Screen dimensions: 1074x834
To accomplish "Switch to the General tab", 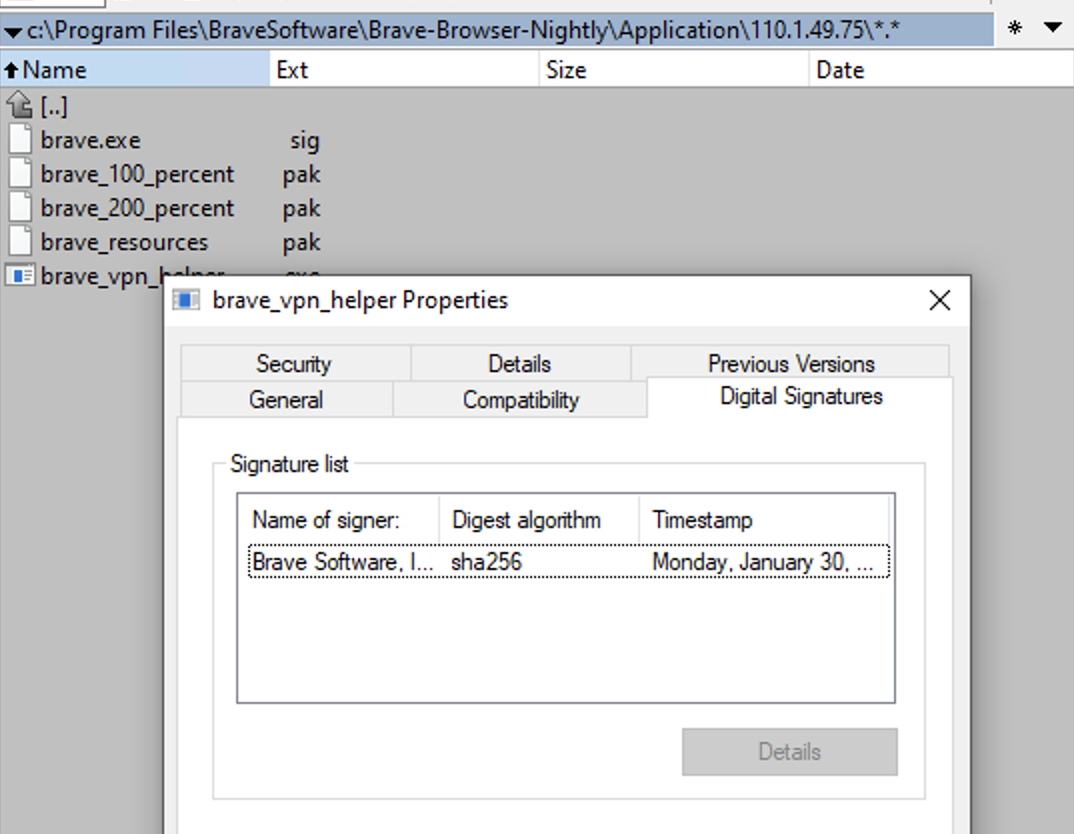I will pos(286,399).
